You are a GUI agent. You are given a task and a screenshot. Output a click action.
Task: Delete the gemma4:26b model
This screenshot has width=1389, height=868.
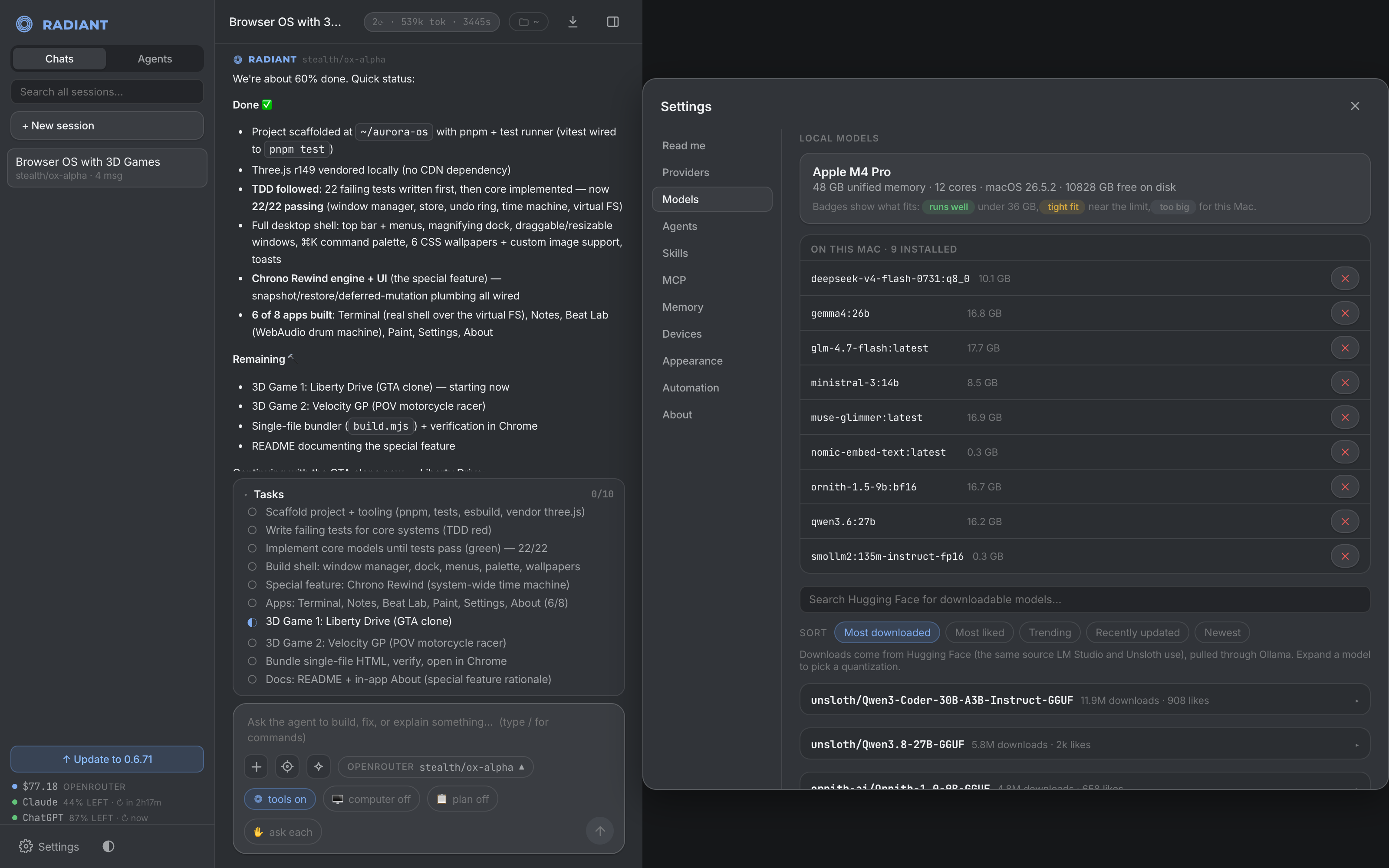[1345, 313]
